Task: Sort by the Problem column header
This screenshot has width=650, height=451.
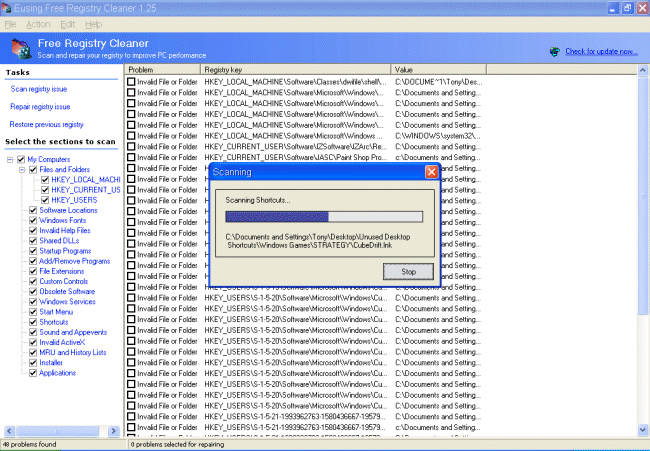Action: click(x=162, y=70)
